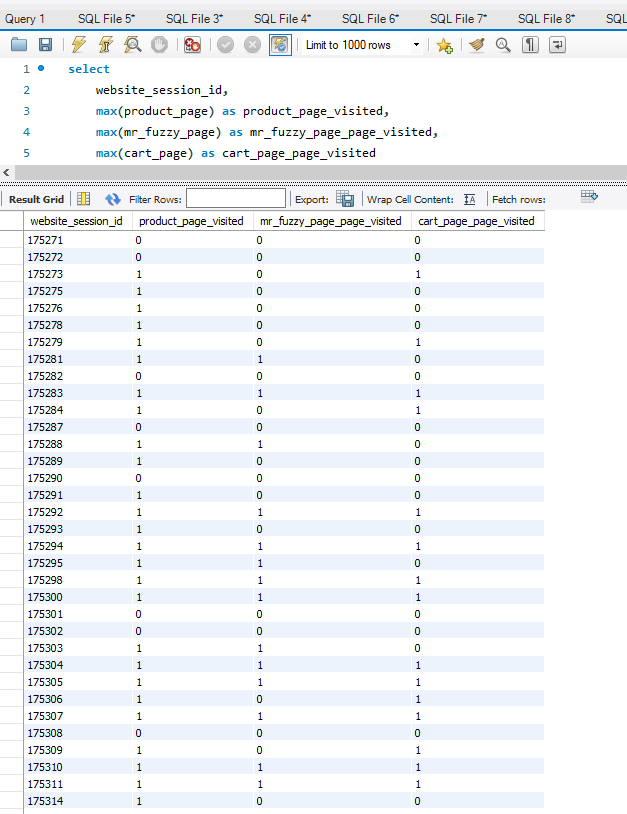Sort by the website_session_id column header

tap(77, 221)
